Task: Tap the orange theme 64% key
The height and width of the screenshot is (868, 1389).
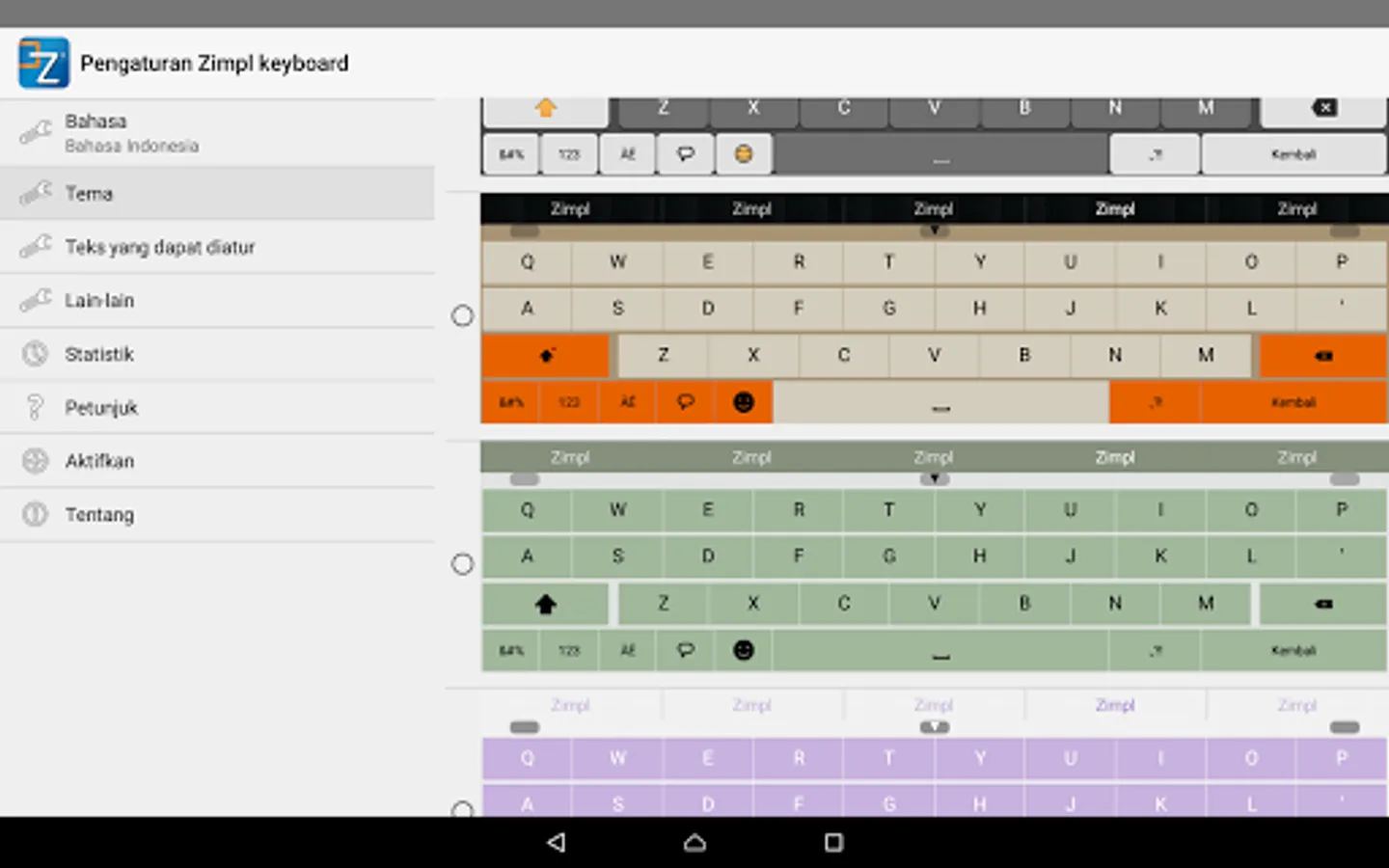Action: click(511, 402)
